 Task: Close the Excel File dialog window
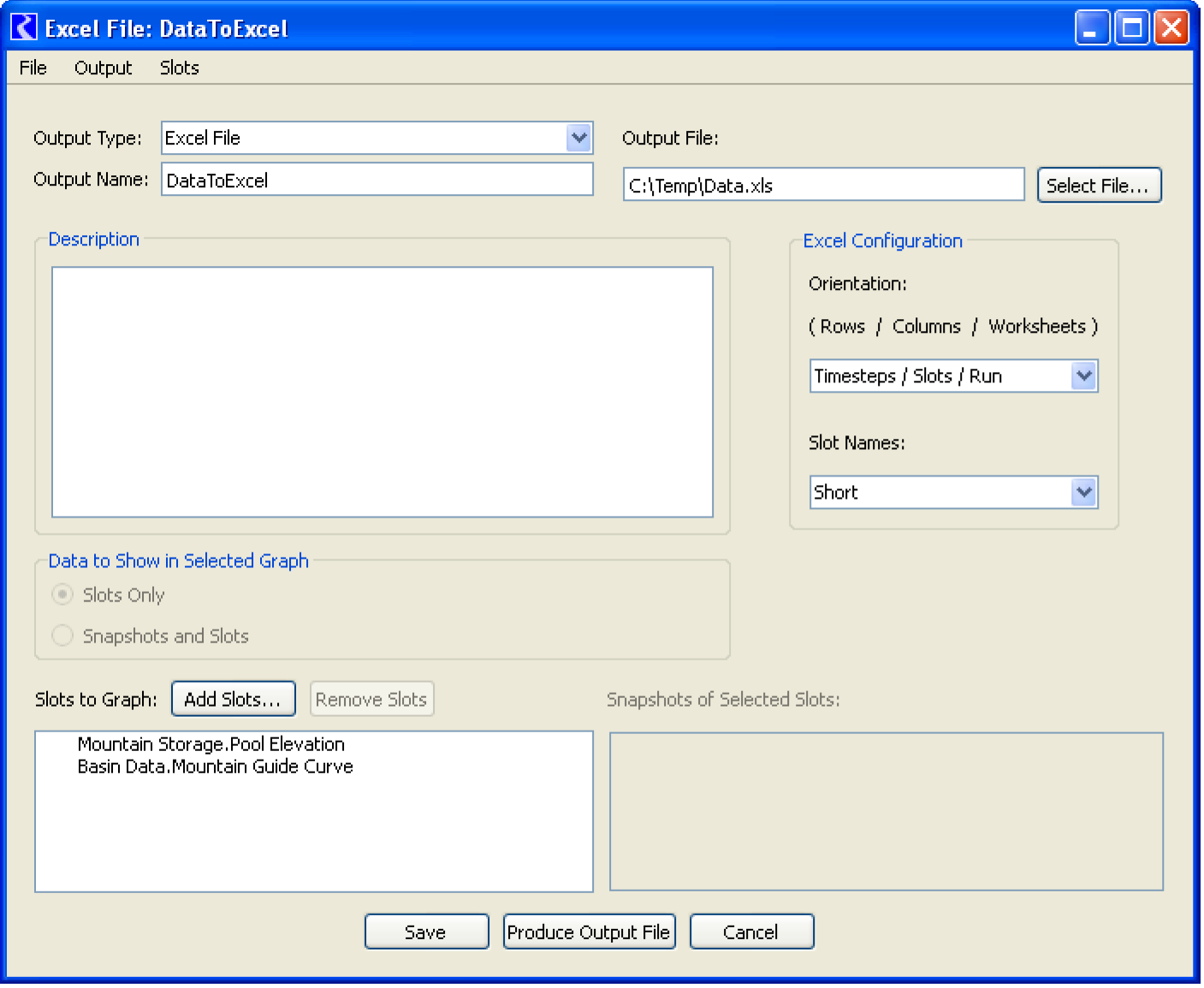1171,28
